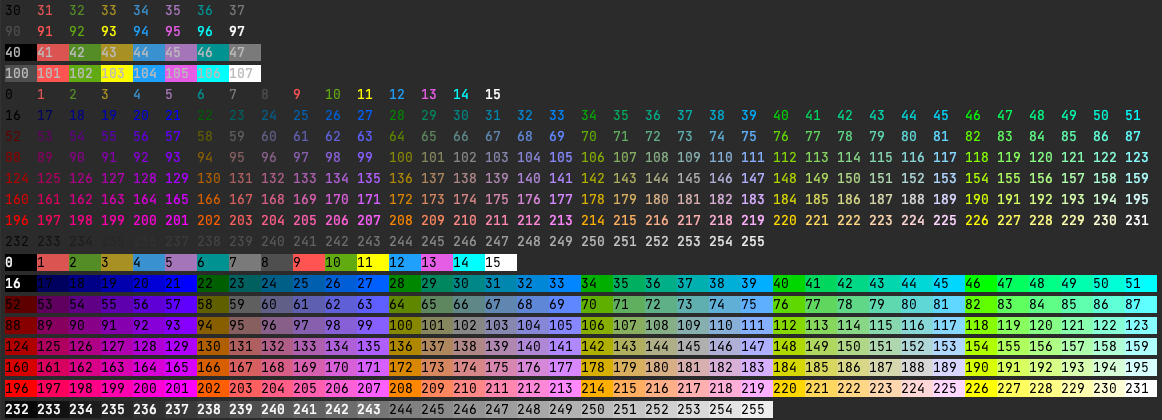This screenshot has width=1162, height=420.
Task: Click the pink swatch labeled 13
Action: (436, 262)
